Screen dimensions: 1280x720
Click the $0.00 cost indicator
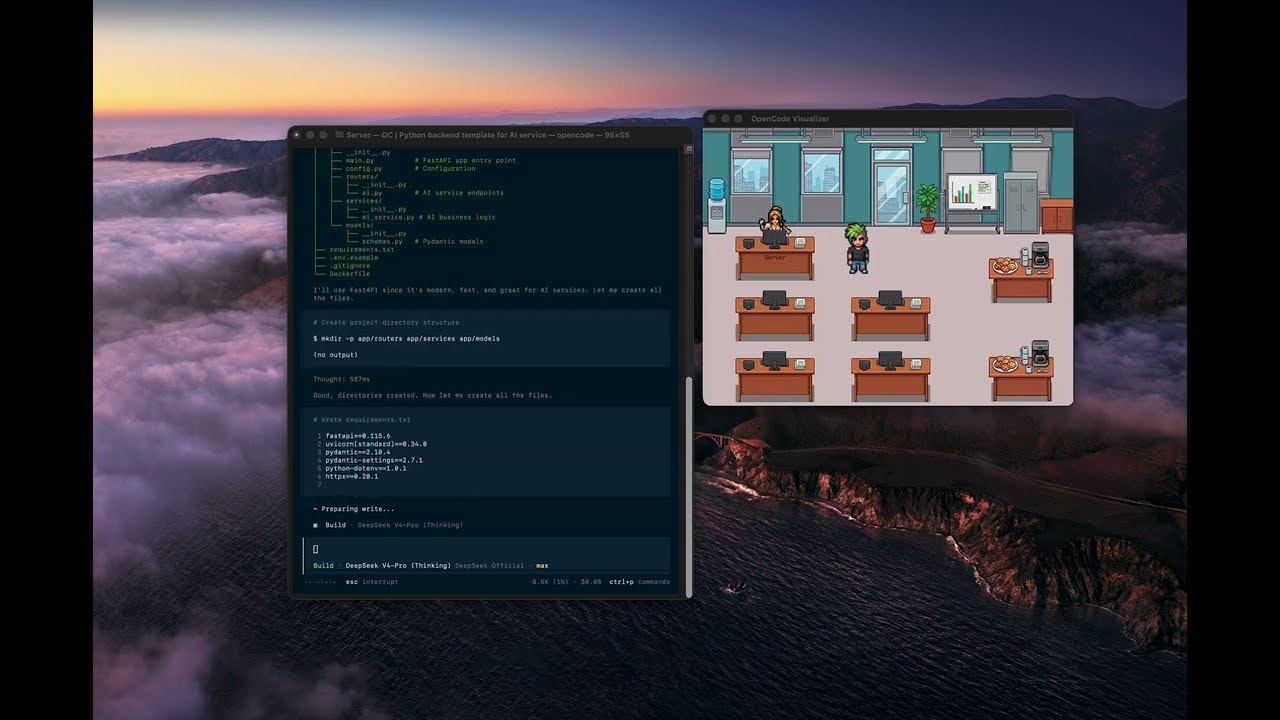pos(593,582)
